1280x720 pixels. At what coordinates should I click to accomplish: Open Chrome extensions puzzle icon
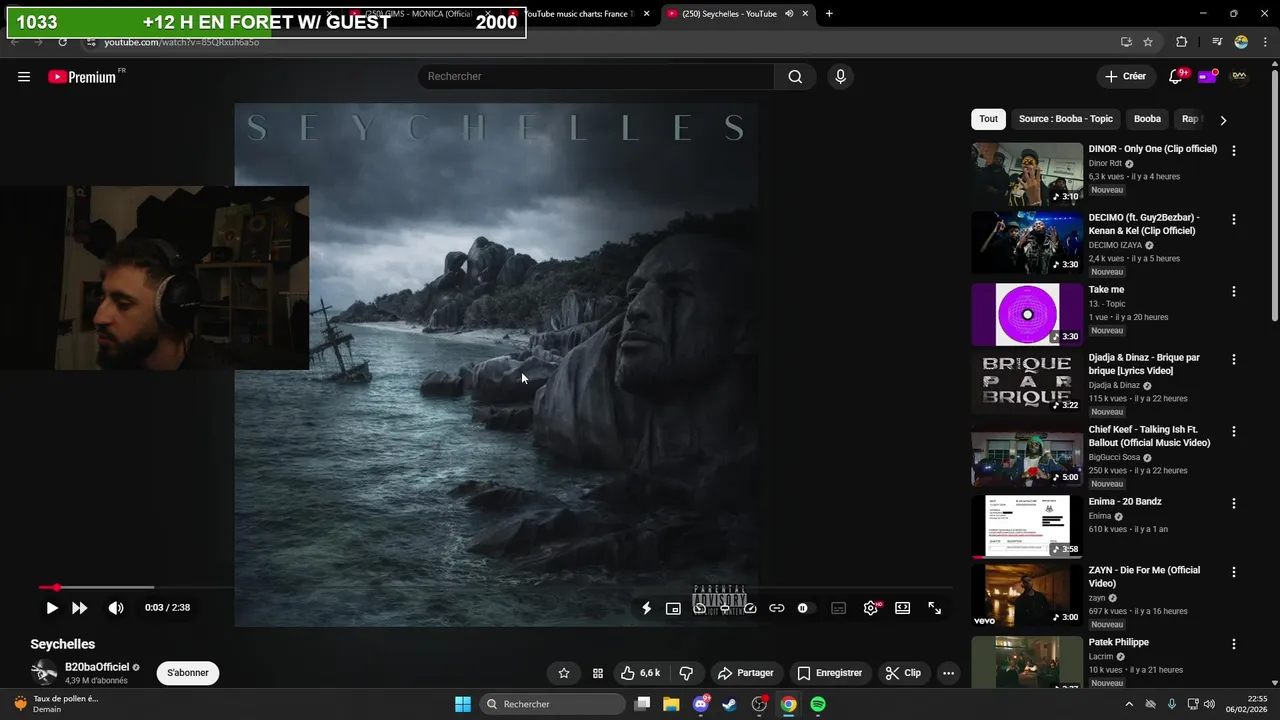coord(1182,42)
